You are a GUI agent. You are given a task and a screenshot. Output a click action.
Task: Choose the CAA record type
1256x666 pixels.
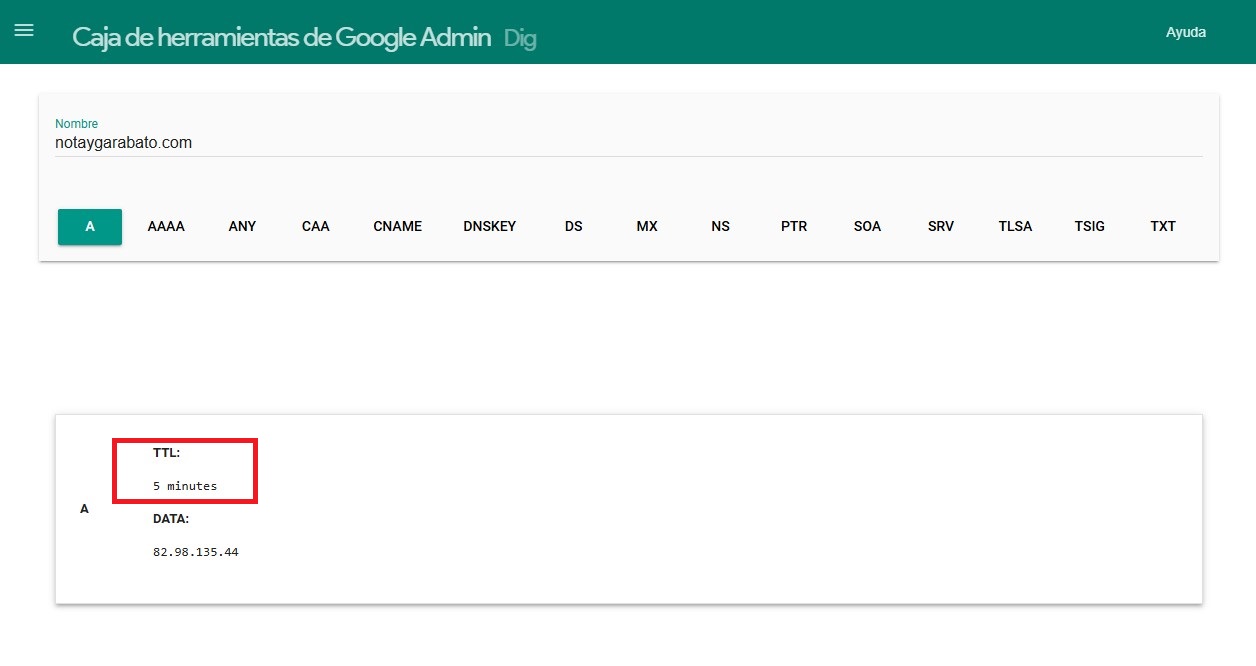316,226
